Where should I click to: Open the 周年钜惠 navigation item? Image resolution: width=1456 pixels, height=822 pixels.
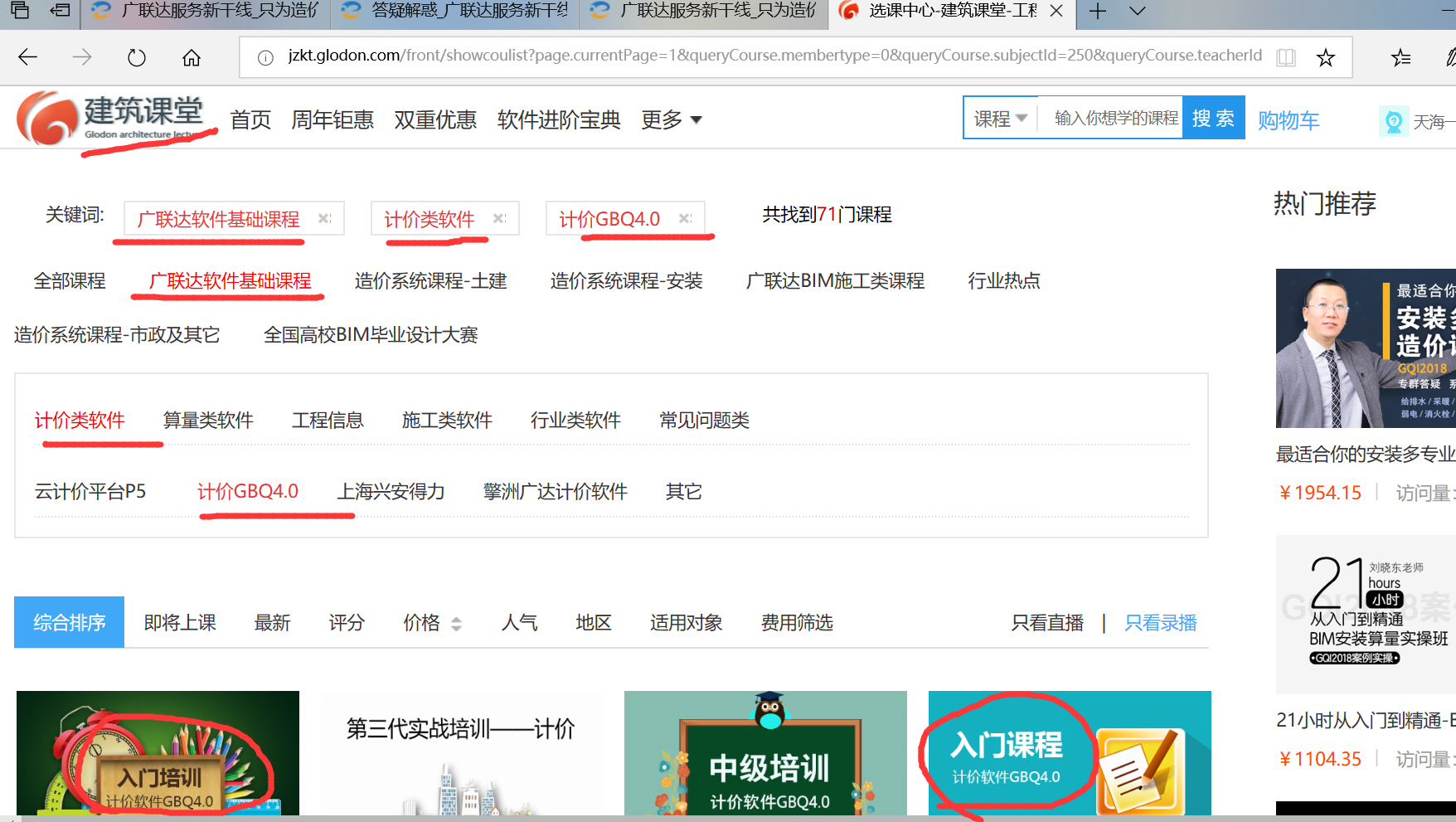pos(332,119)
